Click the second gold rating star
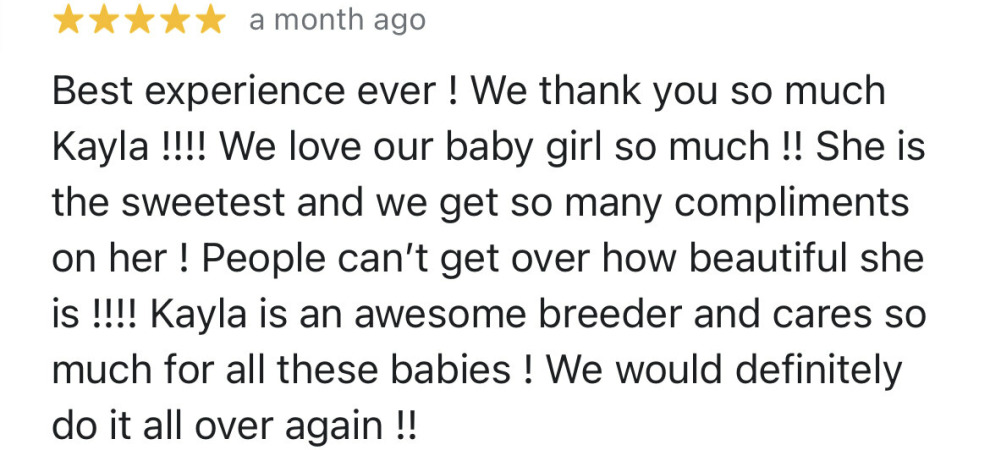 [x=104, y=20]
